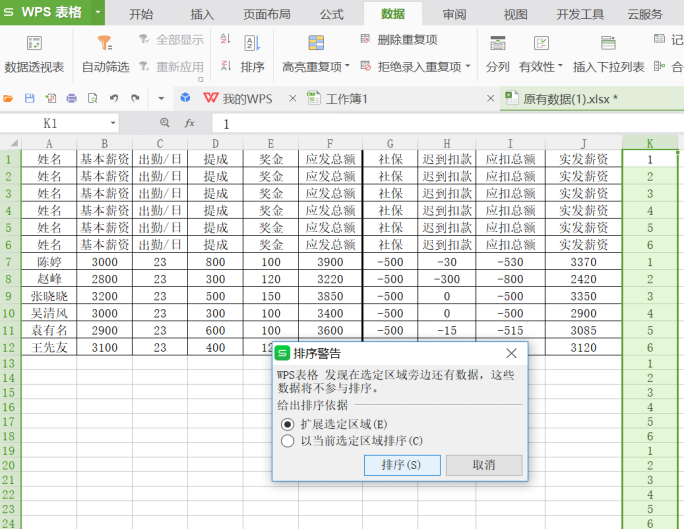Image resolution: width=684 pixels, height=530 pixels.
Task: Click the 数据透视表 (Pivot Table) icon
Action: pos(34,44)
